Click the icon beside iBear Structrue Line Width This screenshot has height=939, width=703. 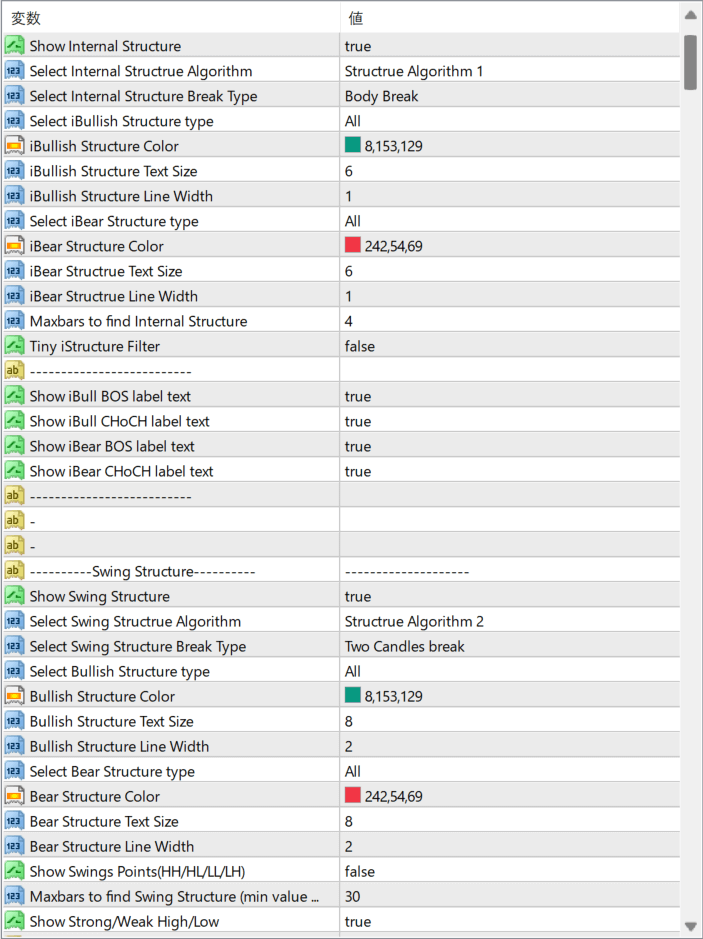tap(14, 296)
